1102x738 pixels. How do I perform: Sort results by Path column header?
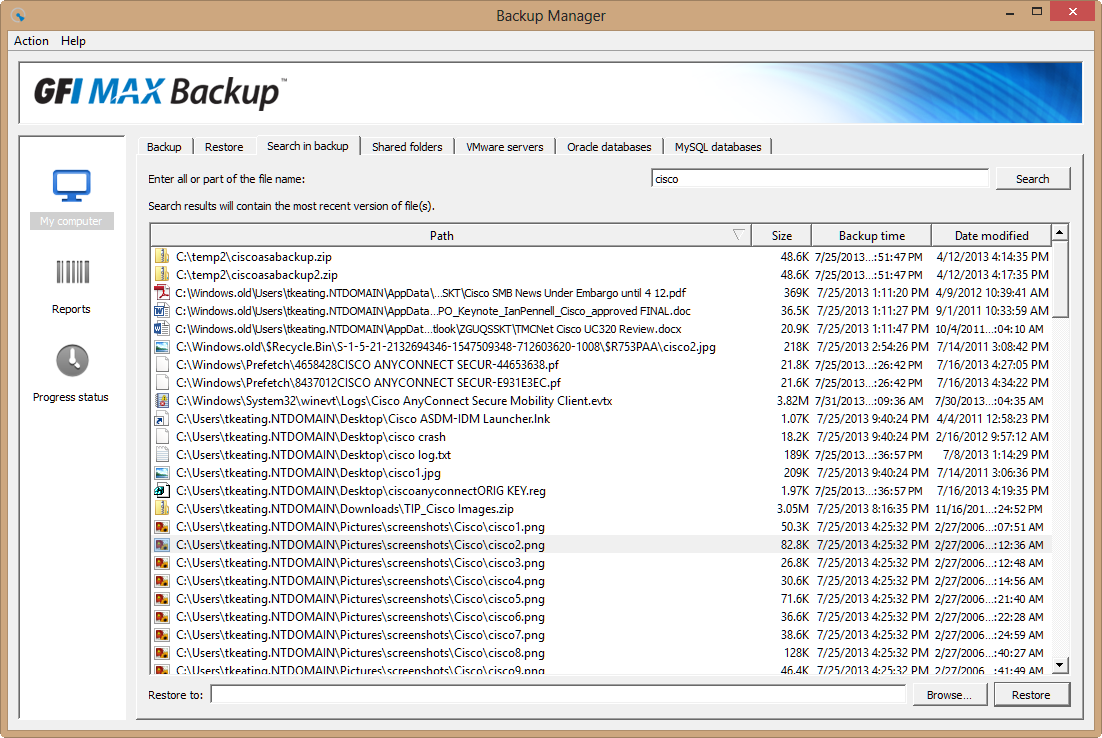441,236
